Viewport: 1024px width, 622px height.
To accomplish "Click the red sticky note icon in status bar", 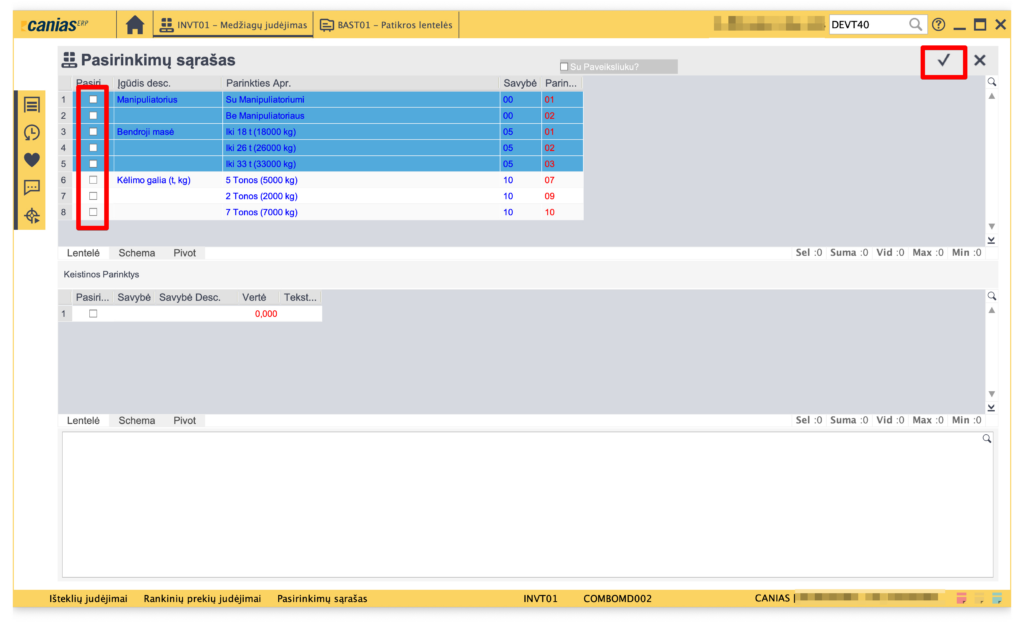I will 961,599.
